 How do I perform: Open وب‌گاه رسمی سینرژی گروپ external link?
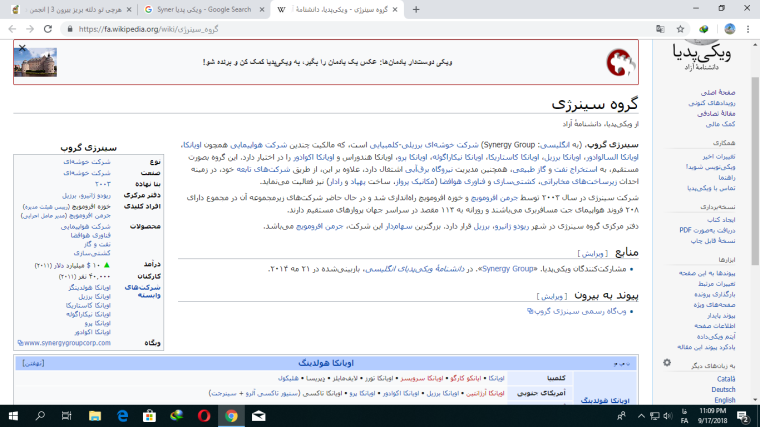pos(577,312)
